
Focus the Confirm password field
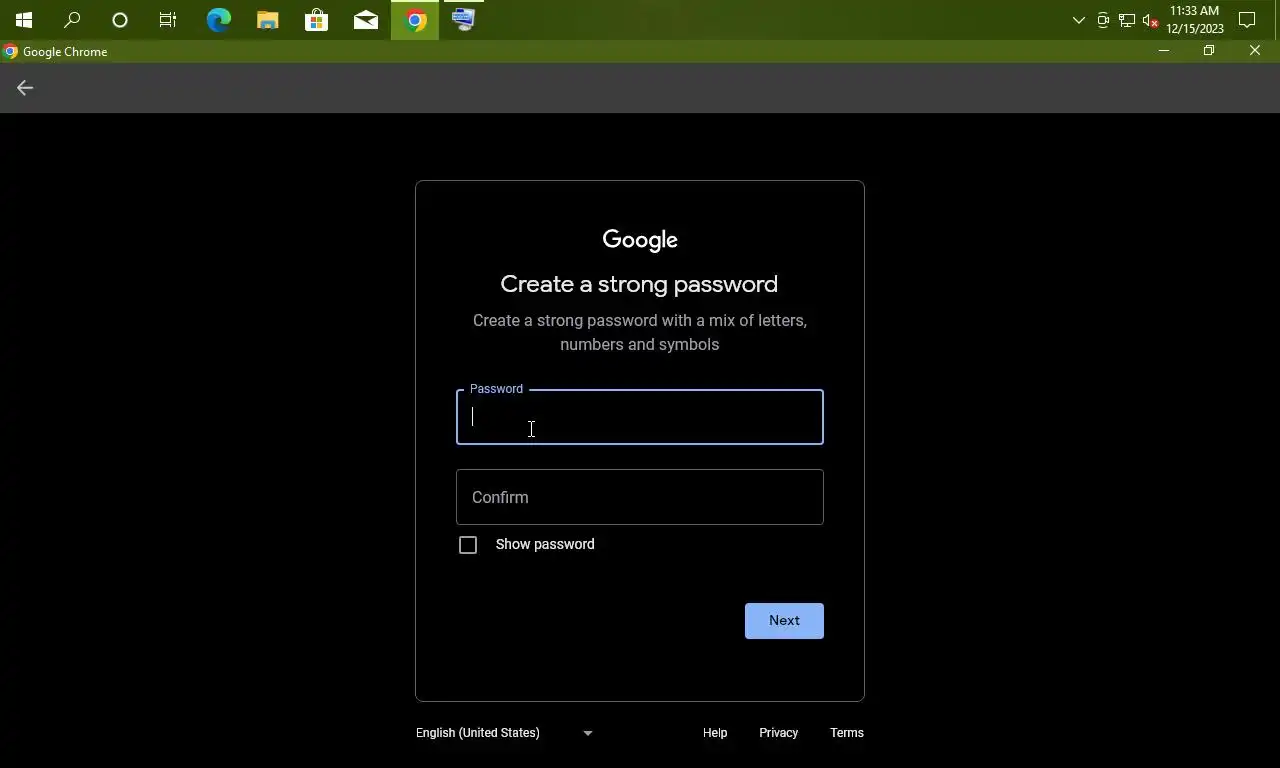(640, 497)
